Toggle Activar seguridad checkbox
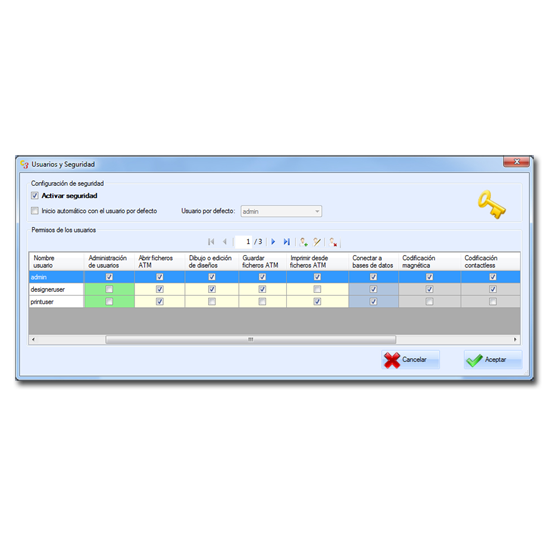 35,195
